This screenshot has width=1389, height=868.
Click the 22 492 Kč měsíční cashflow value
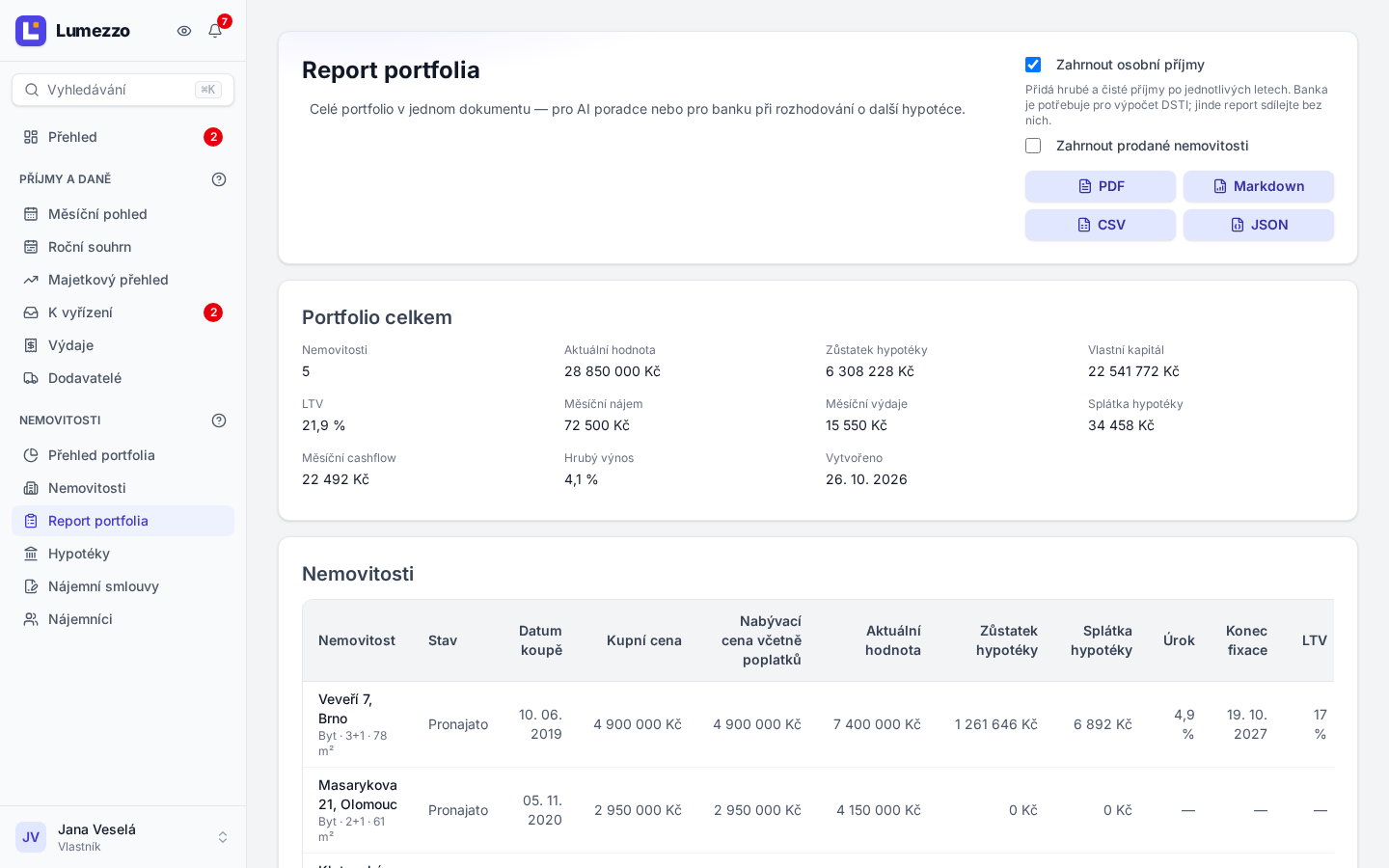tap(336, 479)
